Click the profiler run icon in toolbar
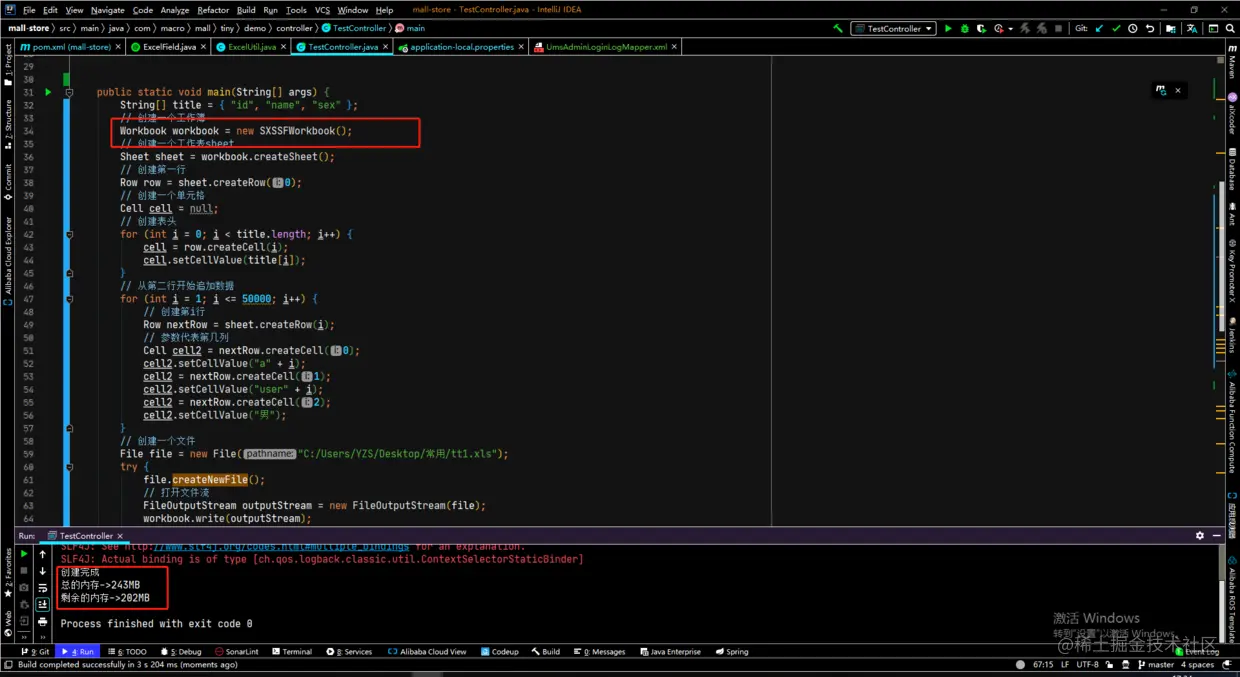This screenshot has height=677, width=1240. click(999, 28)
